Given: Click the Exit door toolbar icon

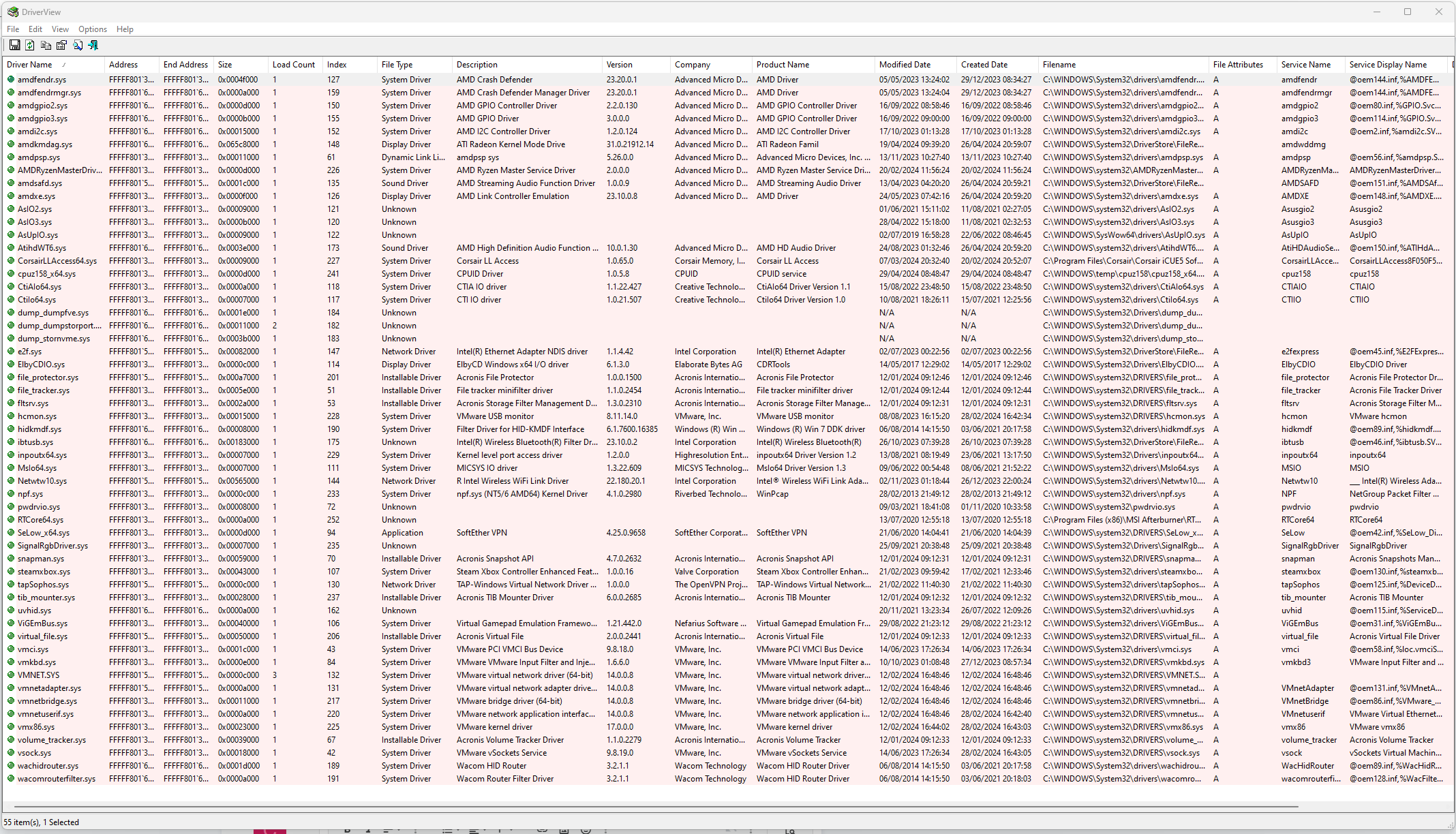Looking at the screenshot, I should coord(93,45).
